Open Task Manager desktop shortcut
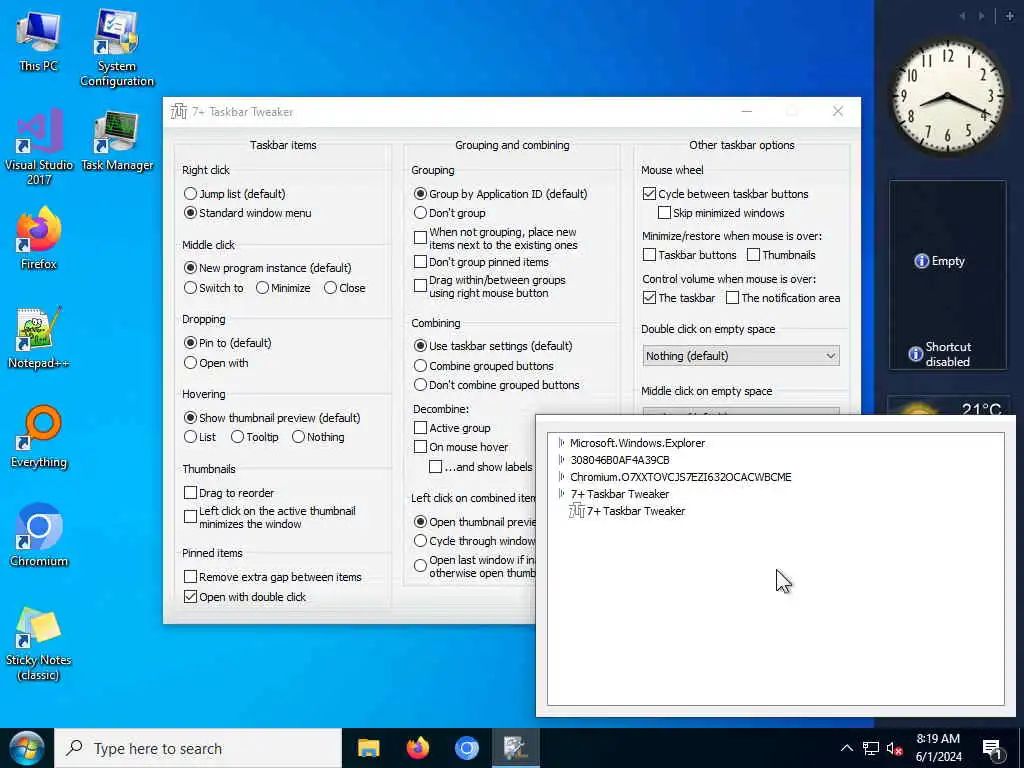The height and width of the screenshot is (768, 1024). (x=117, y=140)
